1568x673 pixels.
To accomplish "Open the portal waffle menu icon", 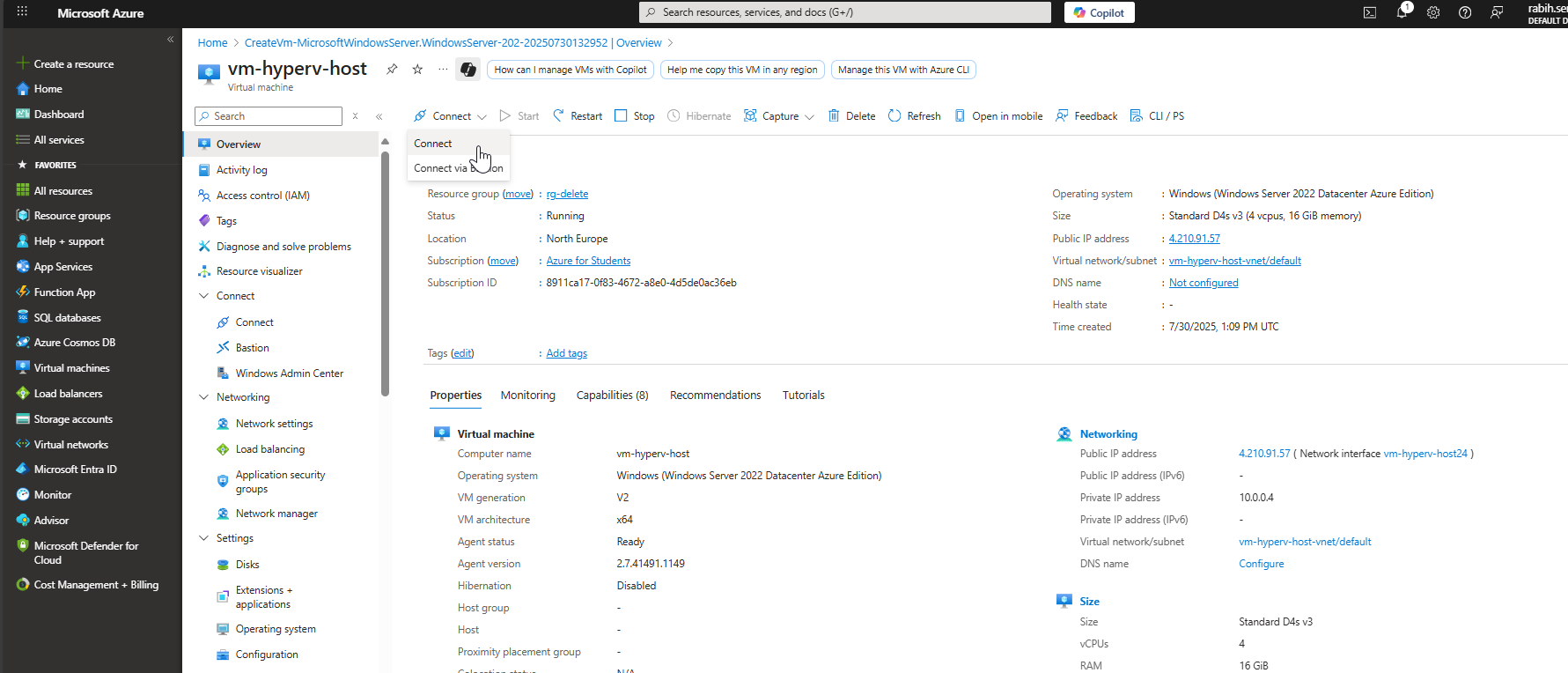I will pos(22,12).
